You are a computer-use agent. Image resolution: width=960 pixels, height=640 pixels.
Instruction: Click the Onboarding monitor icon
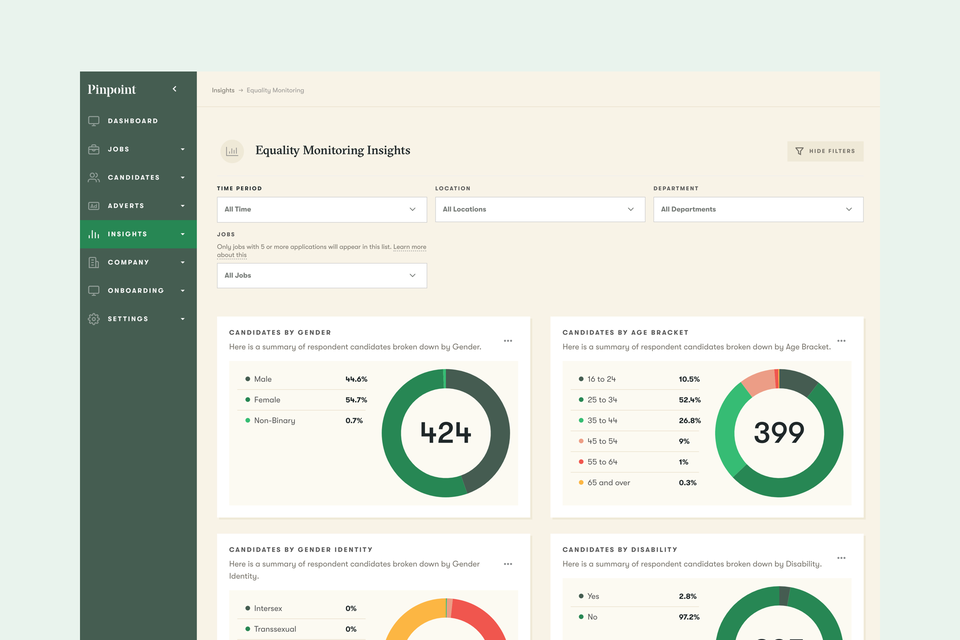tap(94, 290)
